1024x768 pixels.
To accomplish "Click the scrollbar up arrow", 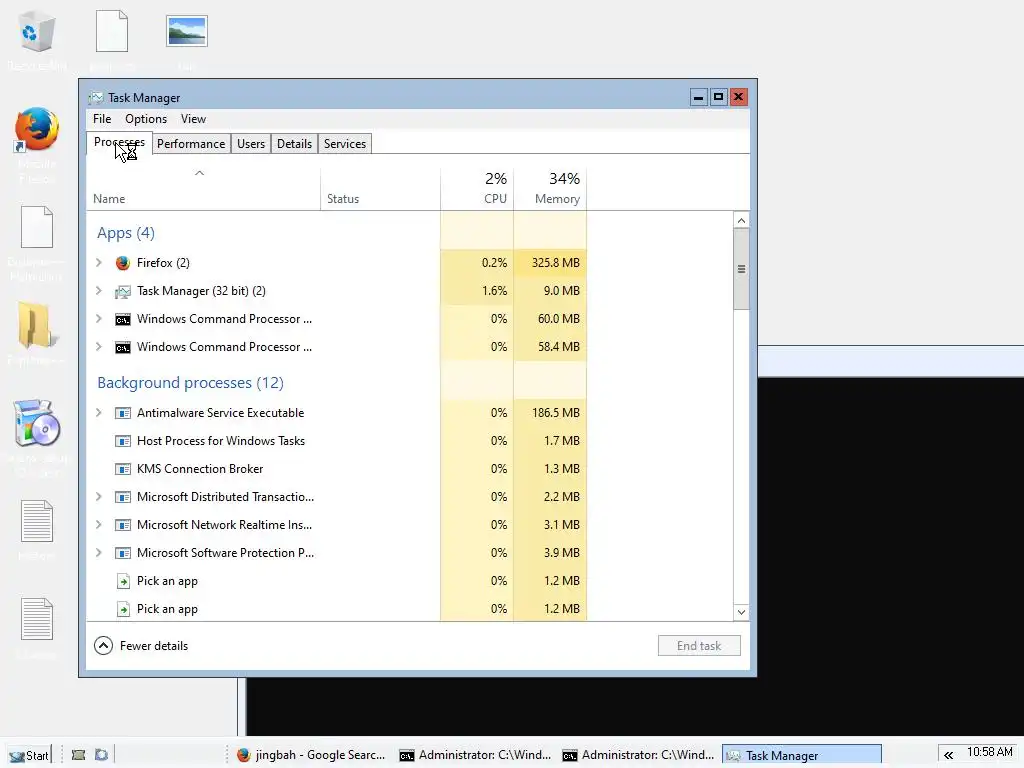I will (x=741, y=221).
